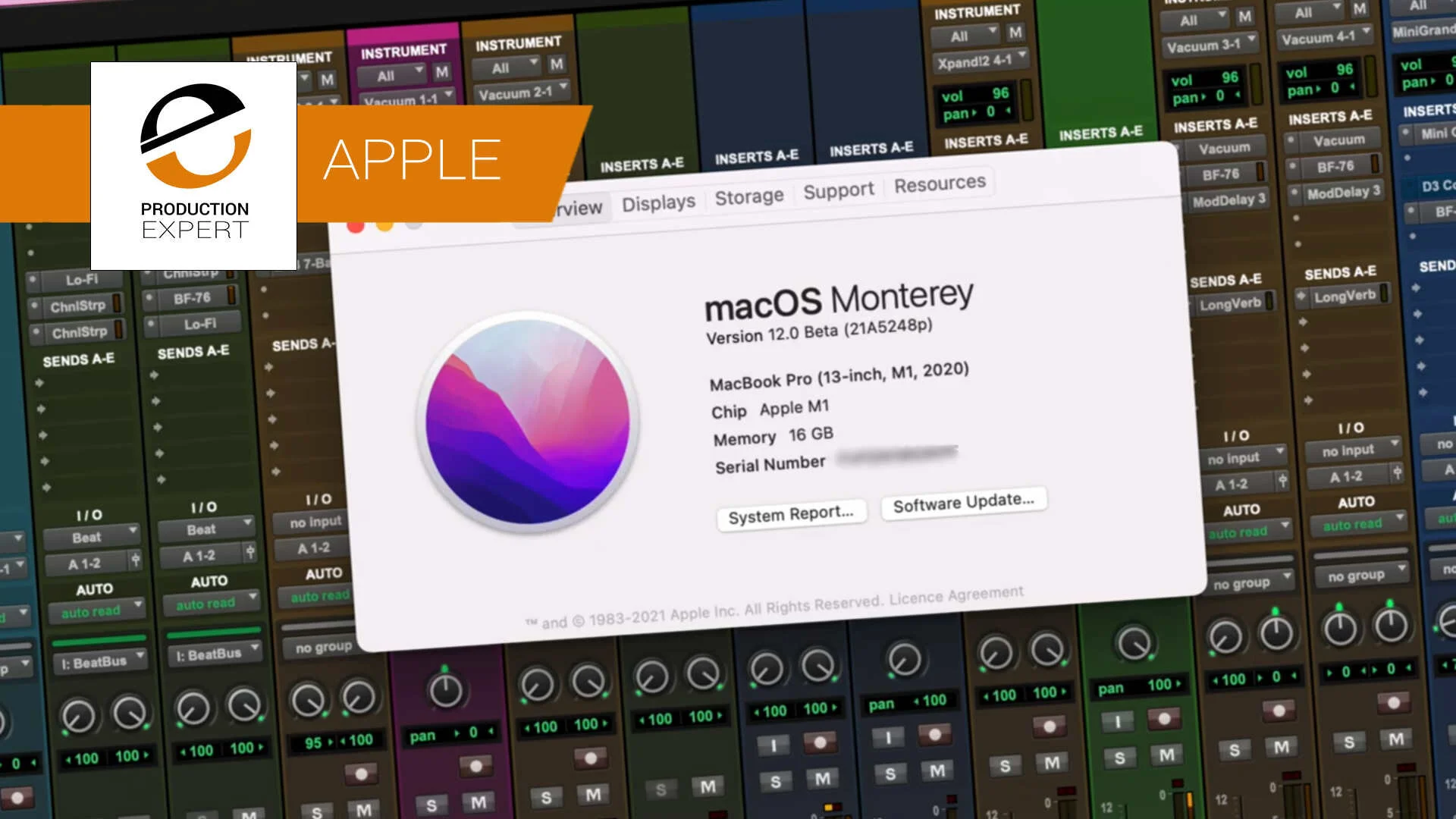Click the record-enable button on the purple track
Screen dimensions: 1456x819
click(x=475, y=766)
